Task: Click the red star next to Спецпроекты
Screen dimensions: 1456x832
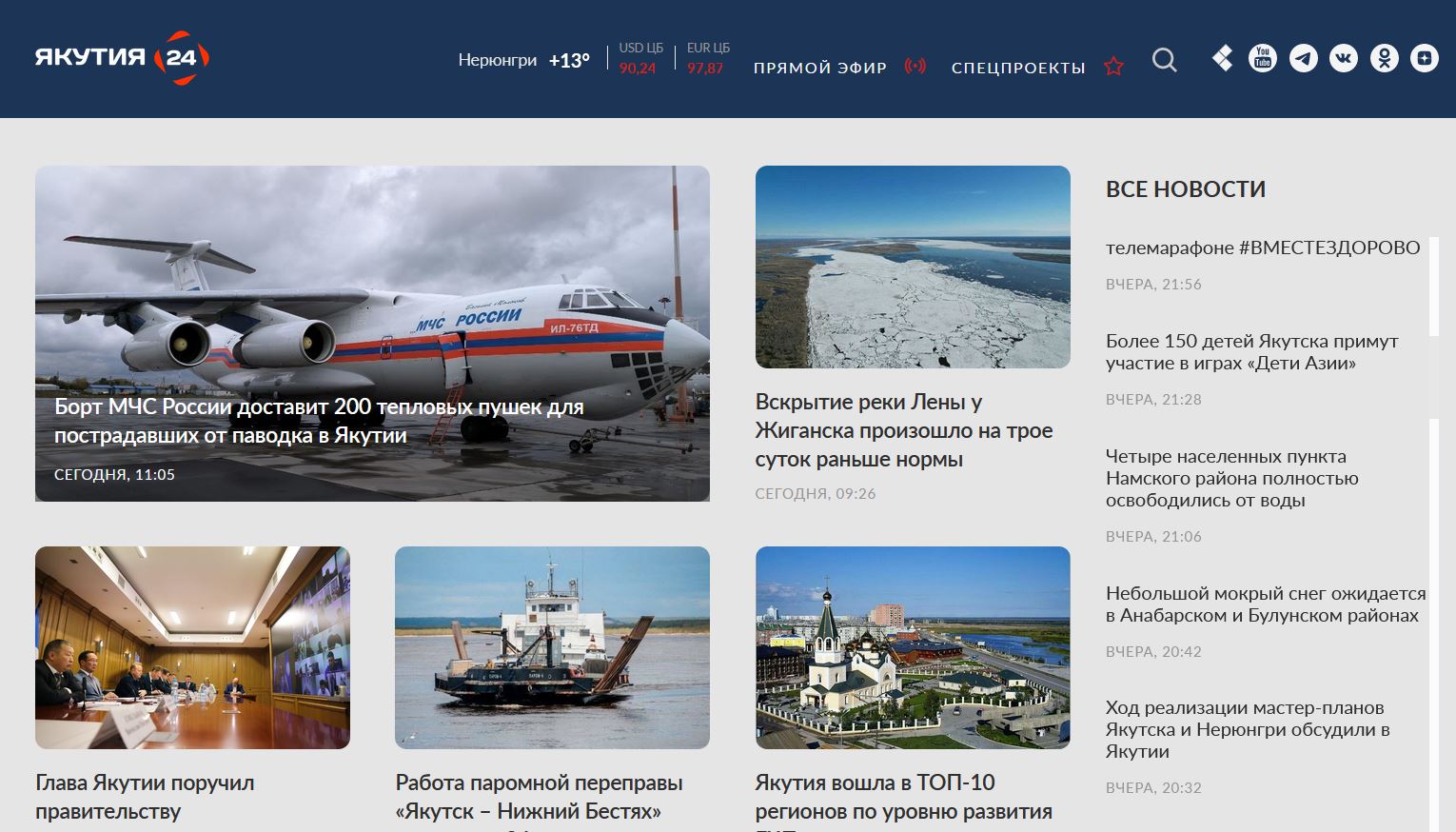Action: (x=1113, y=67)
